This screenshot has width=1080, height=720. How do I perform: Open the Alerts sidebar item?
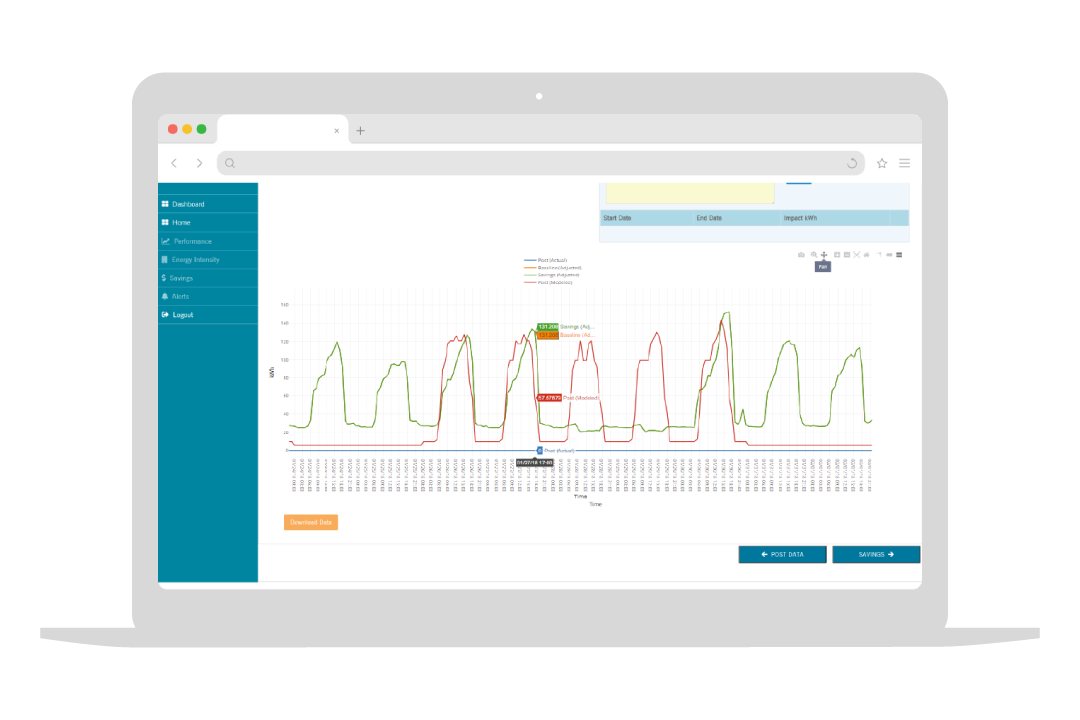click(x=180, y=296)
